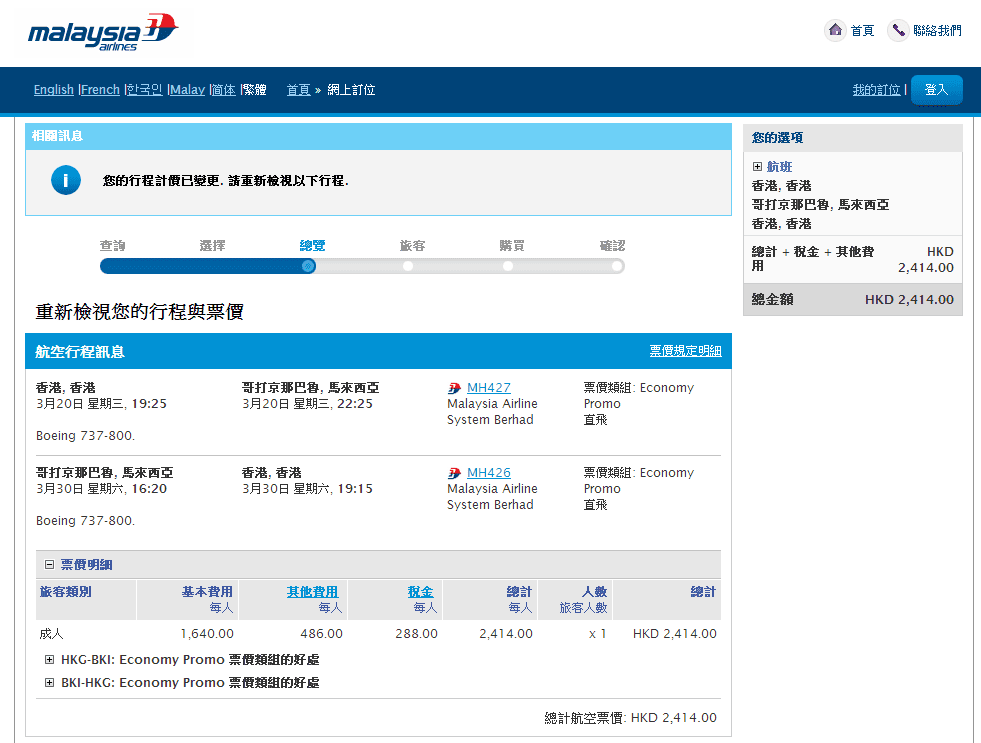This screenshot has width=981, height=743.
Task: Expand HKG-BKI Economy Promo benefits
Action: pos(50,660)
